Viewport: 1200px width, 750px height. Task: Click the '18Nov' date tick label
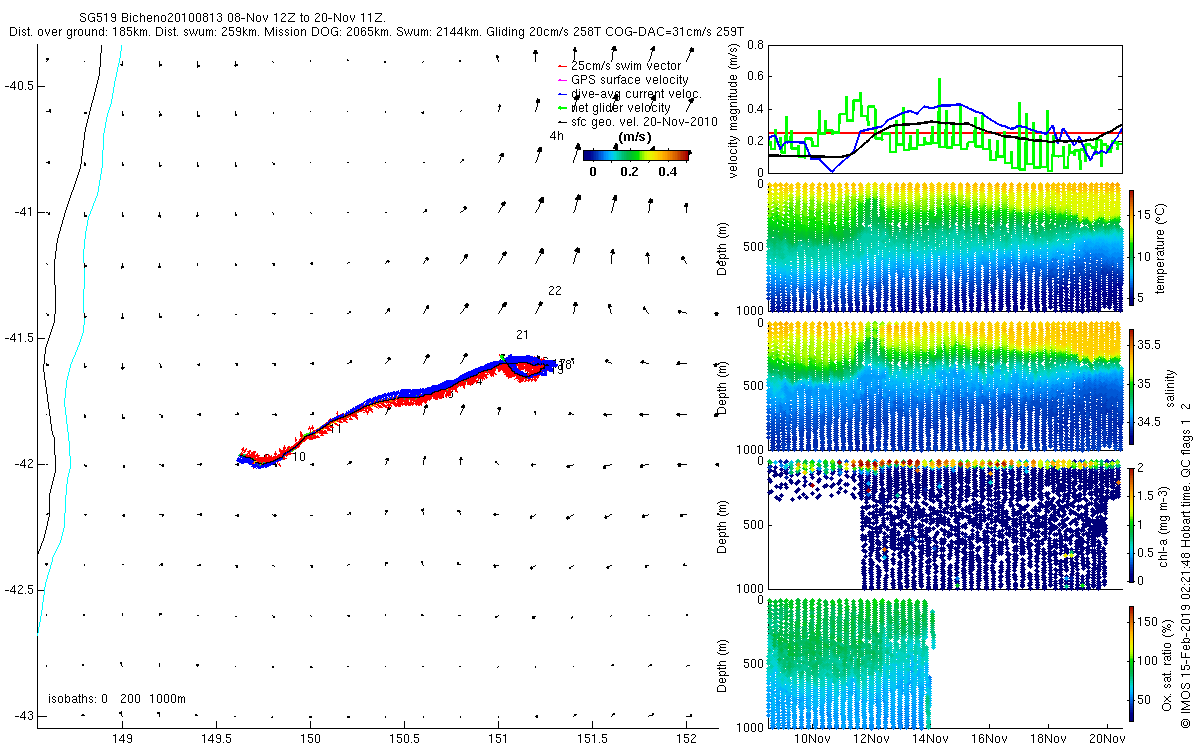click(1048, 739)
